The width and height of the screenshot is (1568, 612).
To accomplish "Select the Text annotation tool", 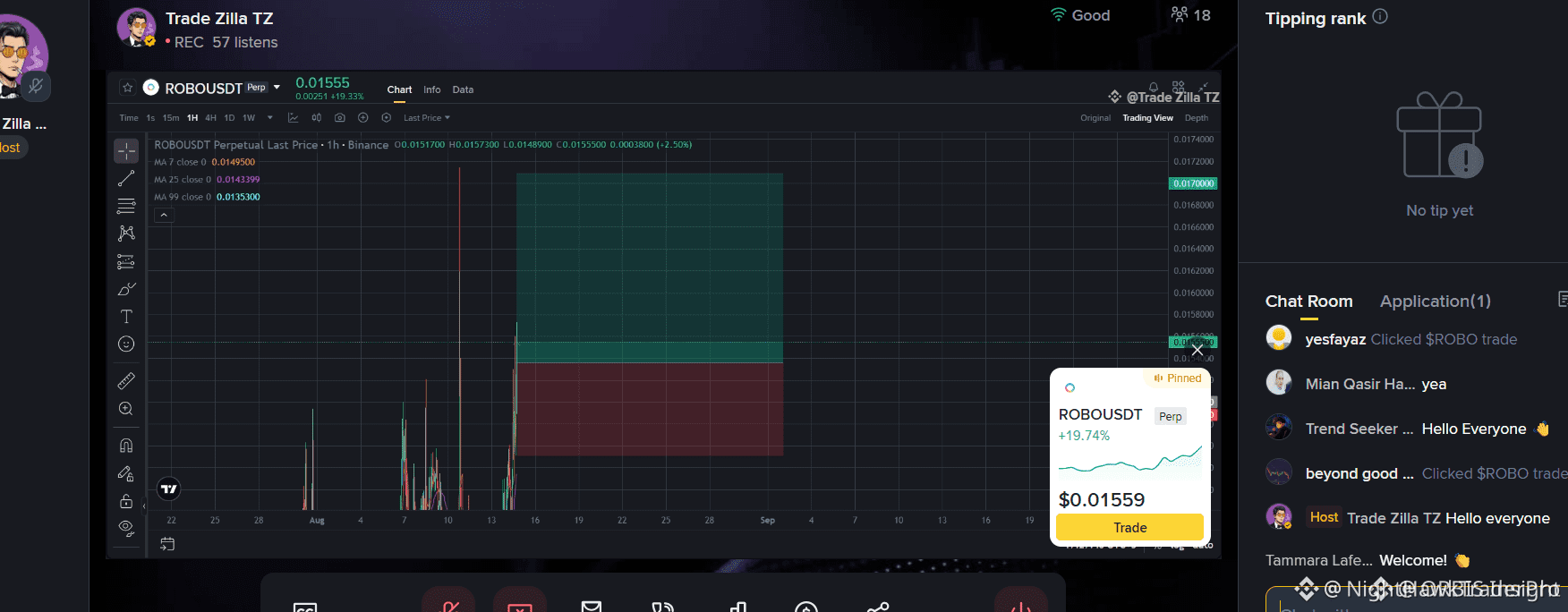I will point(126,317).
